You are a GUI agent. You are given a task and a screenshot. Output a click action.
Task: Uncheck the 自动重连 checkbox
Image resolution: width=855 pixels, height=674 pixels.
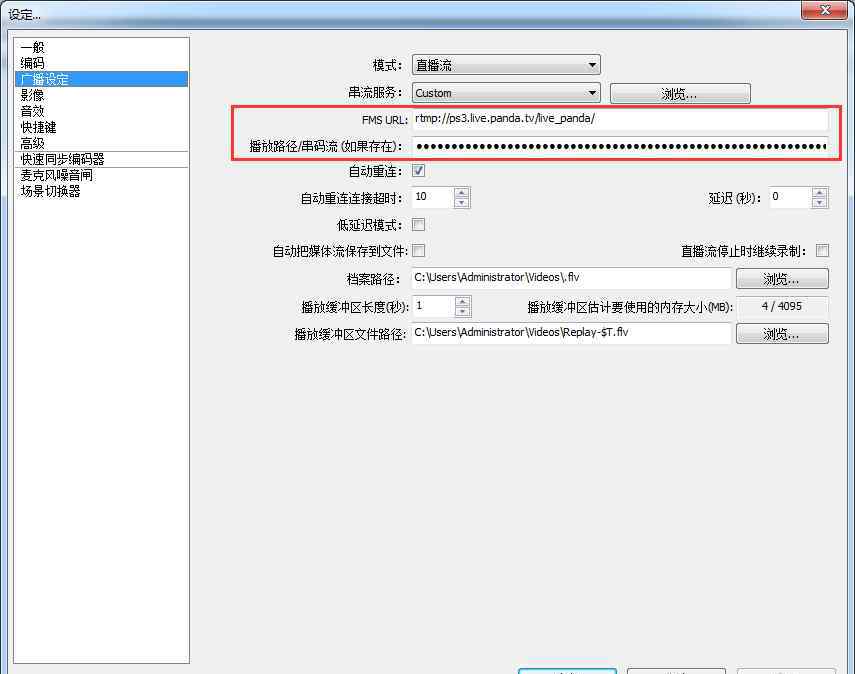pyautogui.click(x=418, y=171)
